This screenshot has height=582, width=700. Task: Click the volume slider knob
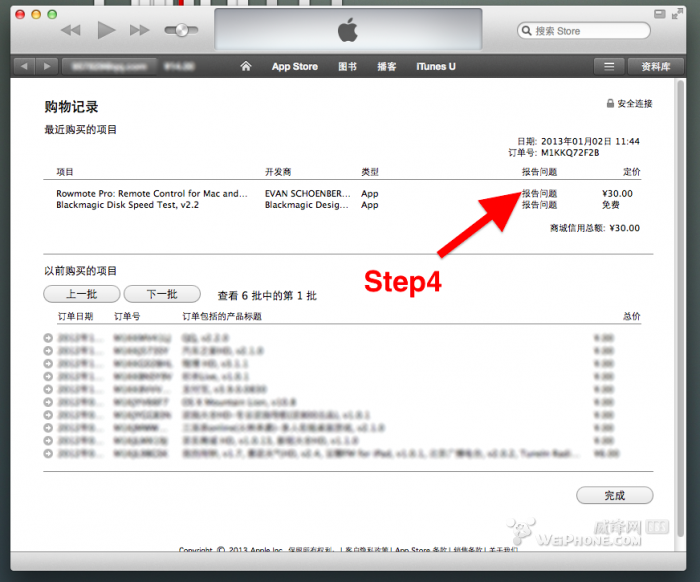tap(182, 30)
